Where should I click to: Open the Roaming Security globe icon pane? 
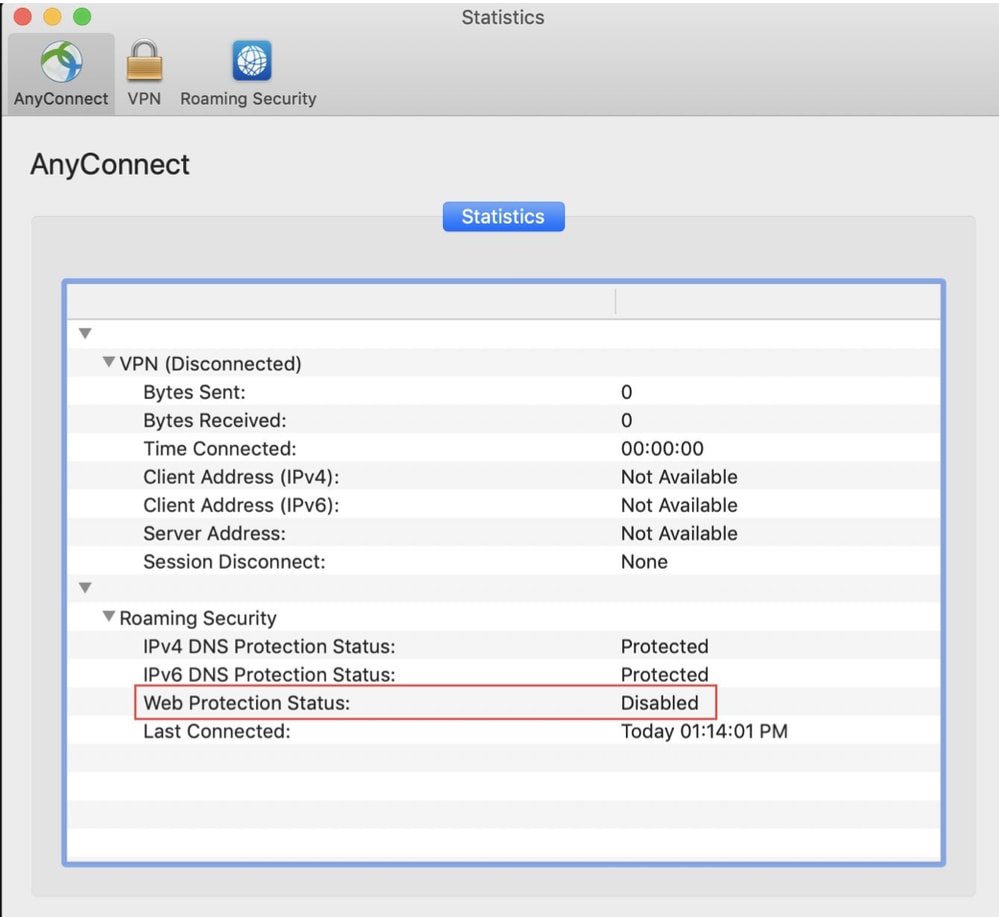pyautogui.click(x=252, y=61)
